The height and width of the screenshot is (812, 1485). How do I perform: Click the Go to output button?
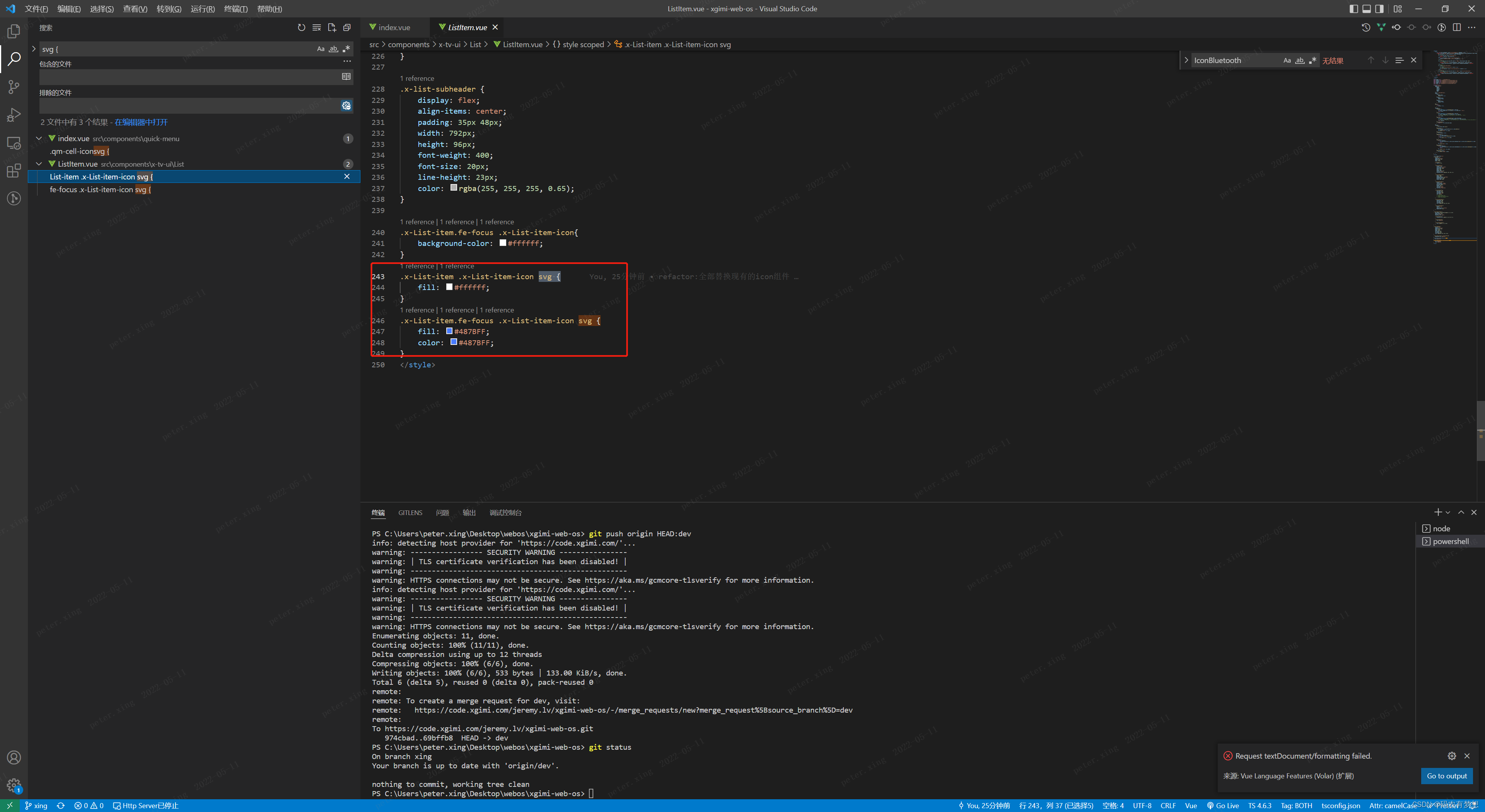(1446, 776)
